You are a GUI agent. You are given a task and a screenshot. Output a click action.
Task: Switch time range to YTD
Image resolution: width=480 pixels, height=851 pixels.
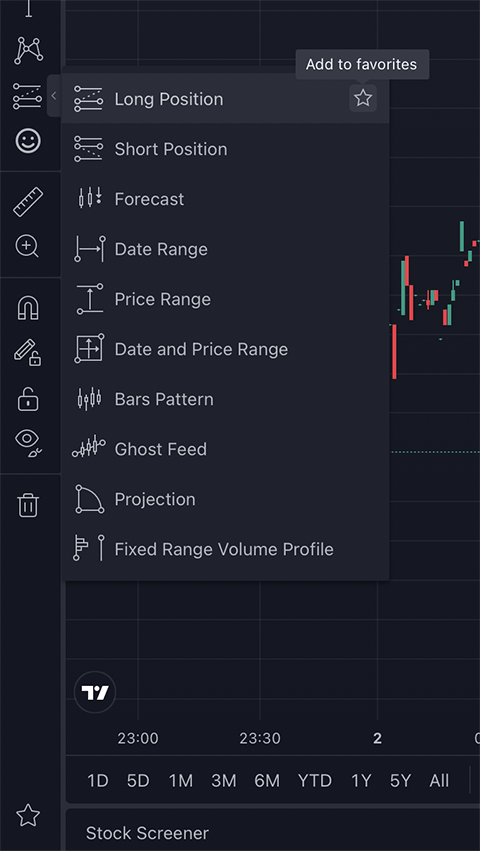(314, 781)
